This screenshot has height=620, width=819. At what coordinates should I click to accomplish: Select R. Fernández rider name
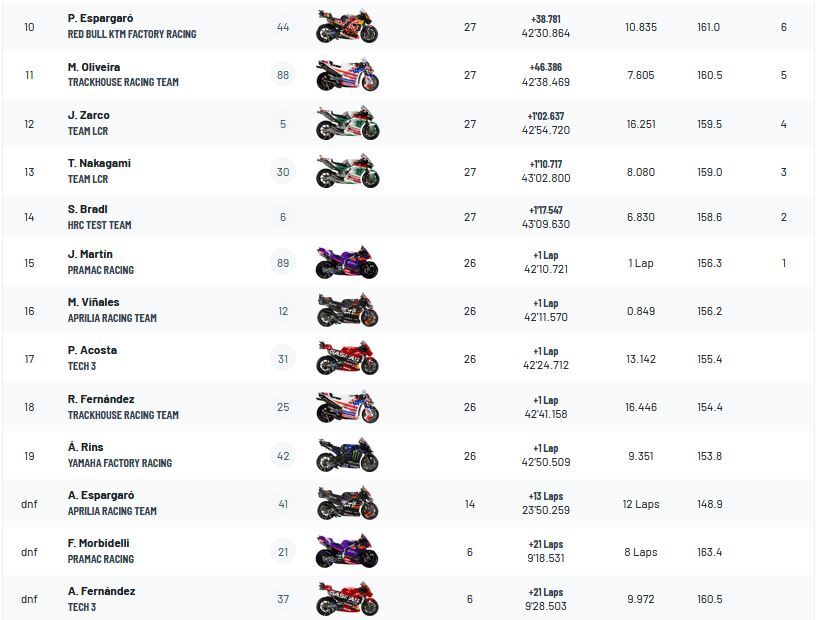pos(101,399)
